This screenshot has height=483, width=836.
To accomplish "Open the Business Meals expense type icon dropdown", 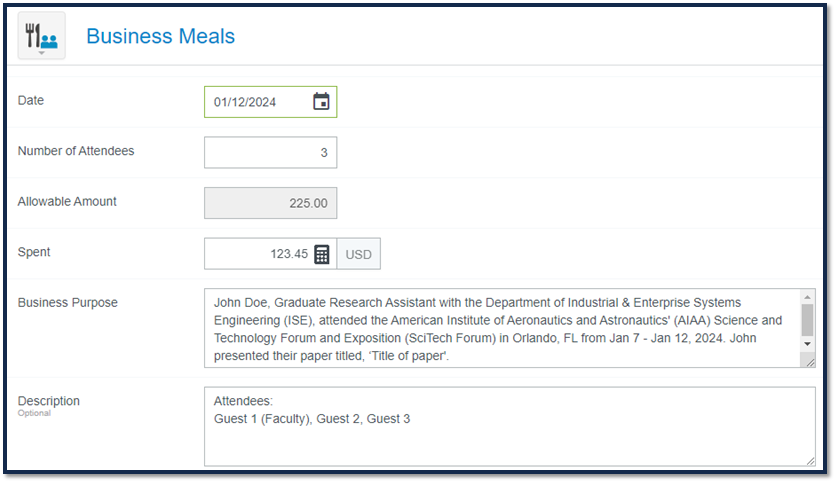I will tap(42, 36).
